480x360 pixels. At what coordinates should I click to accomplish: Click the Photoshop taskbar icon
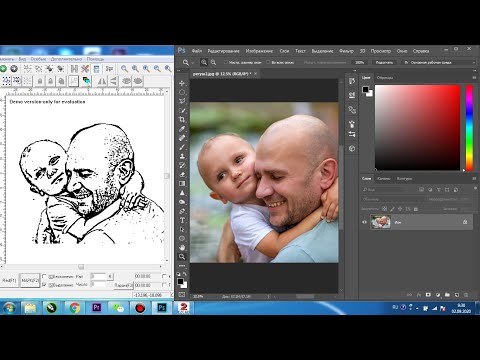162,308
